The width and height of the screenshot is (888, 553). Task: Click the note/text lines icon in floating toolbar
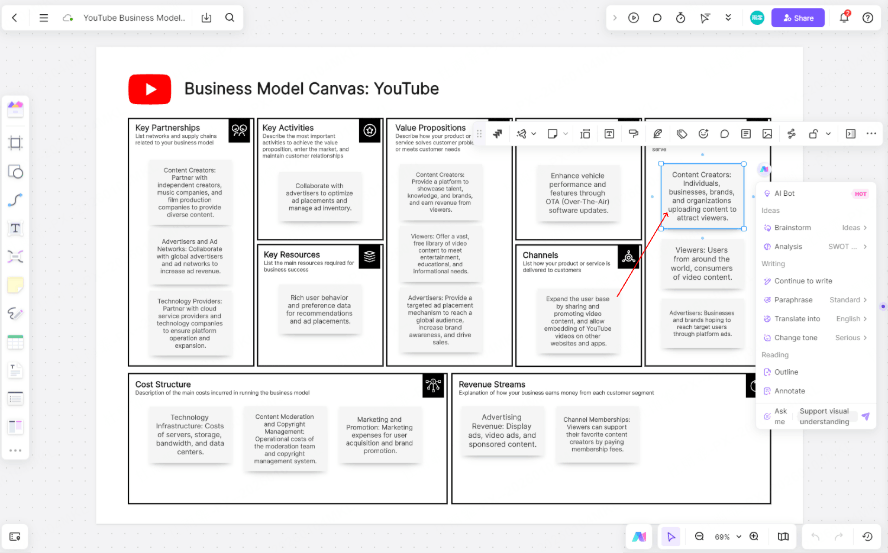pos(746,134)
